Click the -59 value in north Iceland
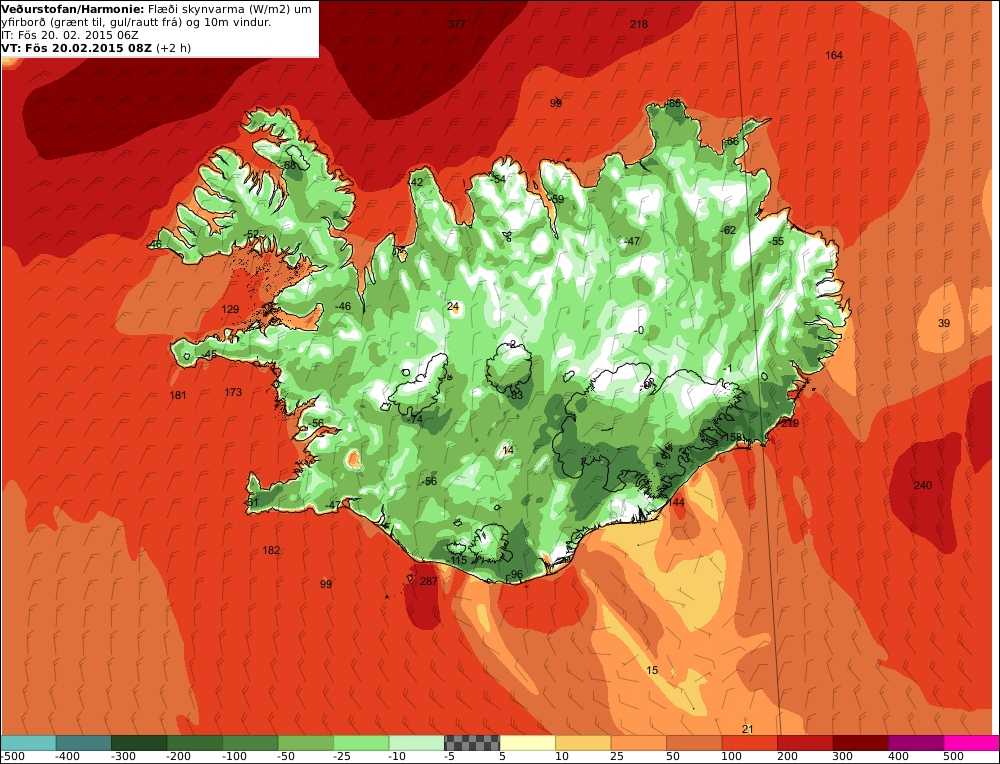 pyautogui.click(x=557, y=199)
